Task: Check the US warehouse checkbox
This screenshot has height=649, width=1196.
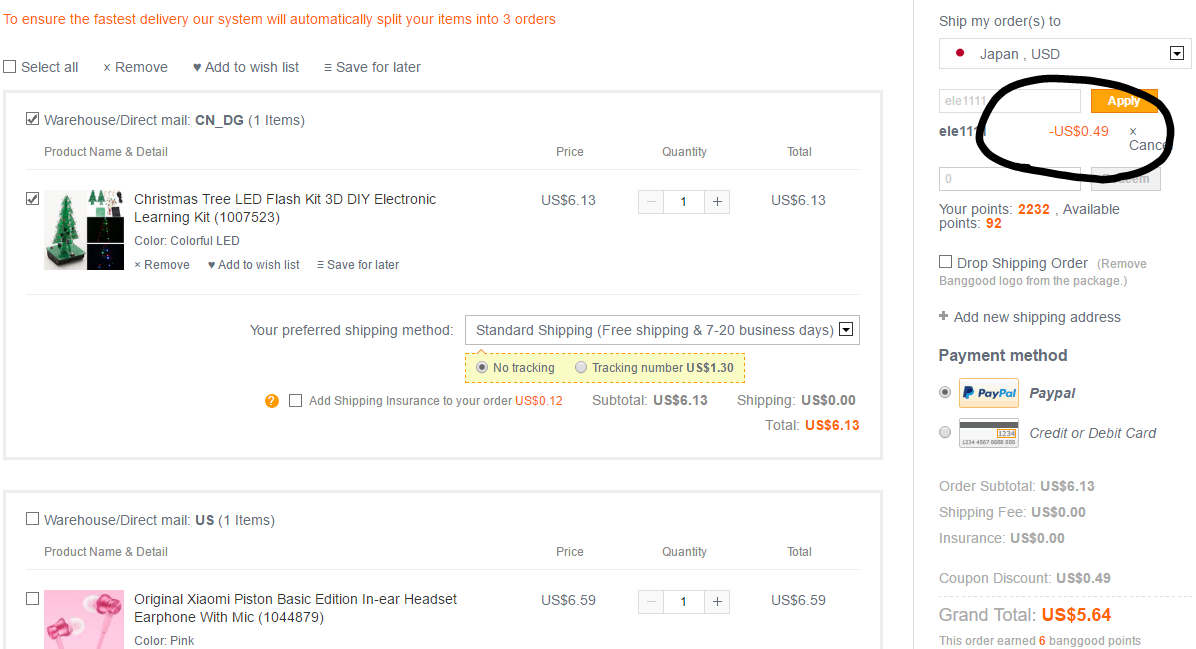Action: tap(32, 519)
